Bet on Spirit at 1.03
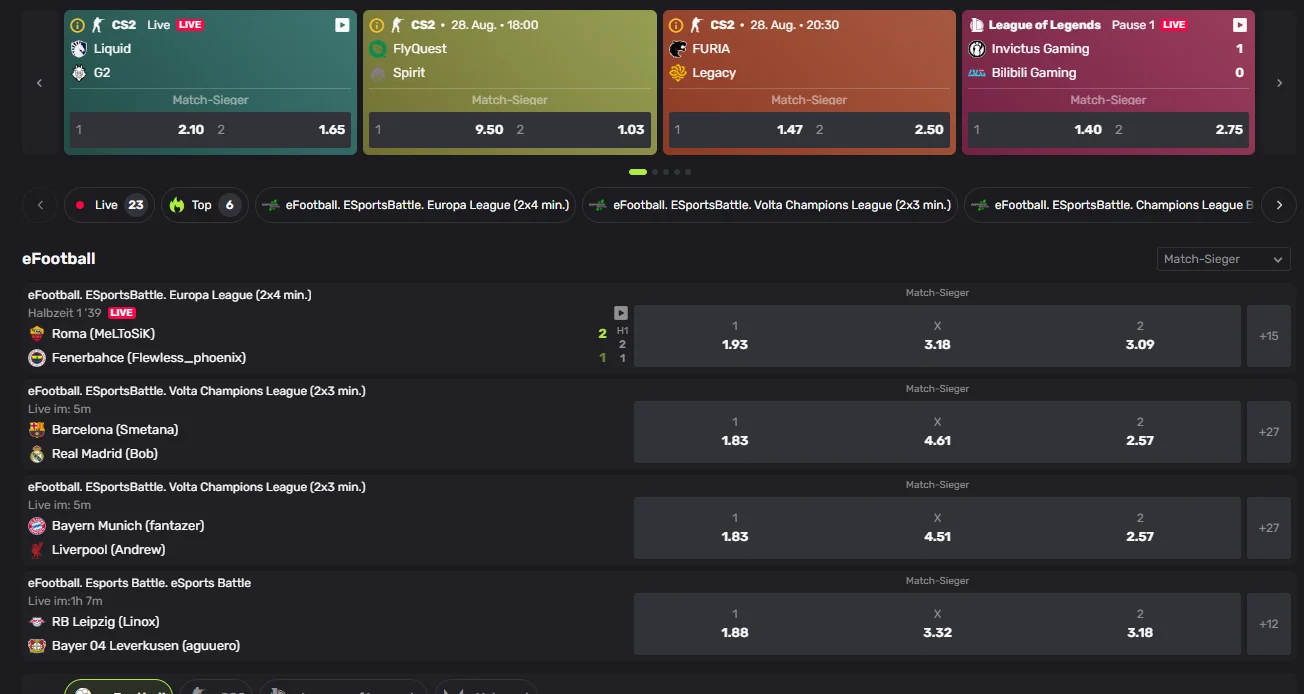Image resolution: width=1304 pixels, height=694 pixels. [580, 130]
